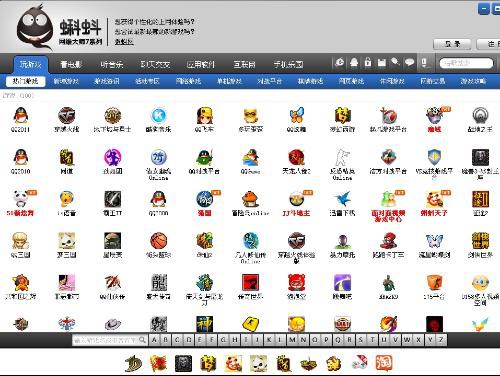Image resolution: width=500 pixels, height=376 pixels.
Task: Open QQ炫舞 butterfly icon
Action: pyautogui.click(x=296, y=115)
